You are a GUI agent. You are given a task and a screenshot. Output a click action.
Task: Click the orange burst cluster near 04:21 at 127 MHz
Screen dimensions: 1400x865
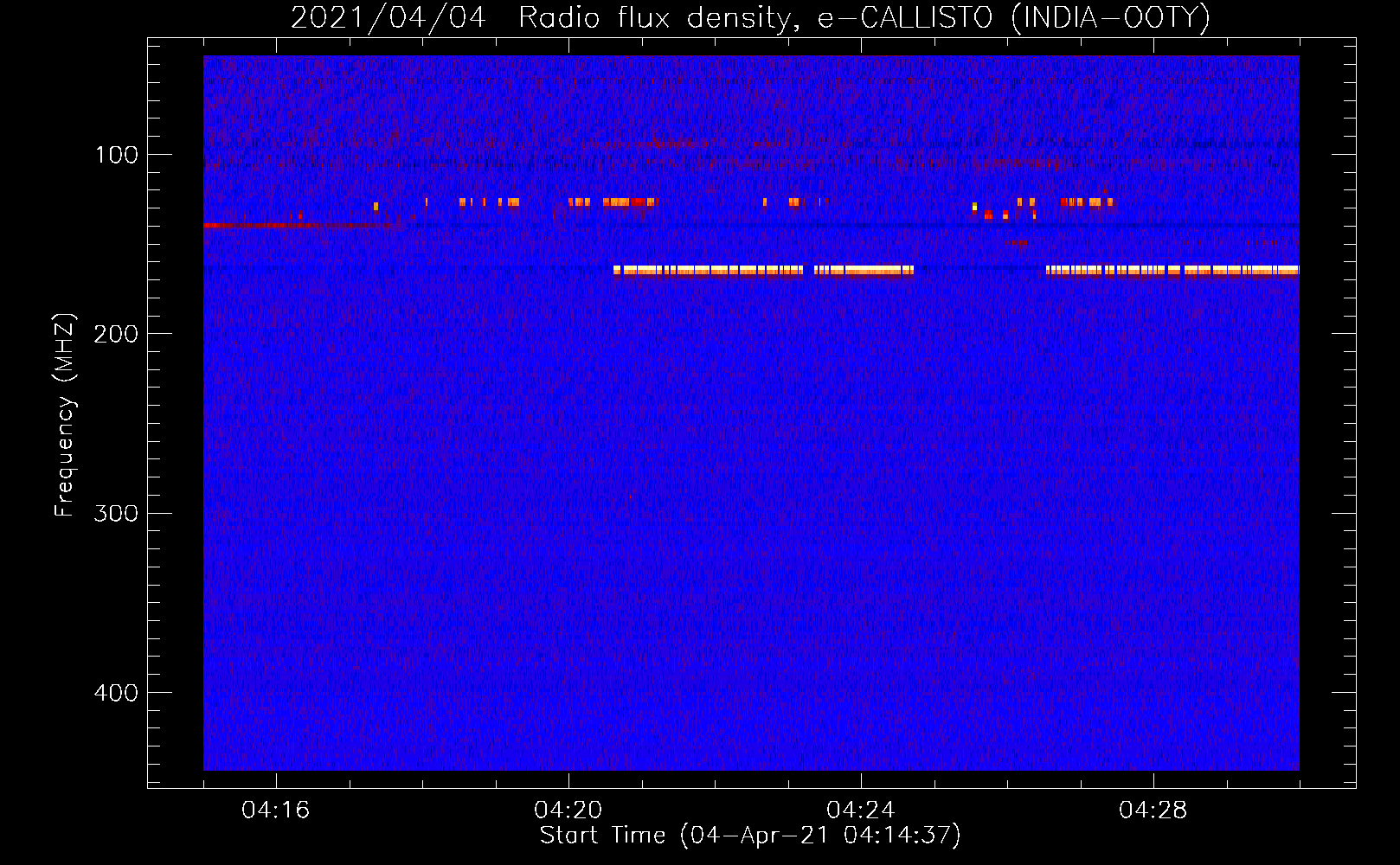pyautogui.click(x=630, y=202)
